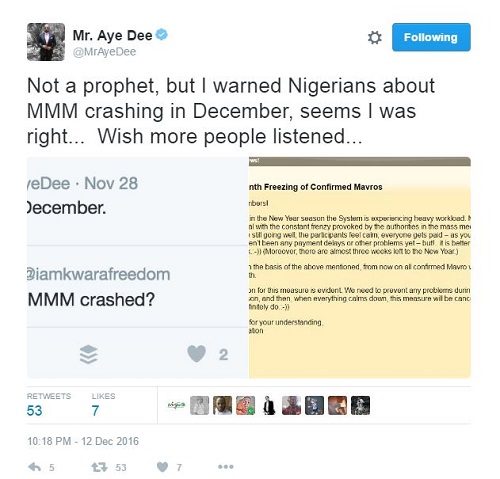Open the Freezing of Confirmed Mavros image

coord(360,267)
